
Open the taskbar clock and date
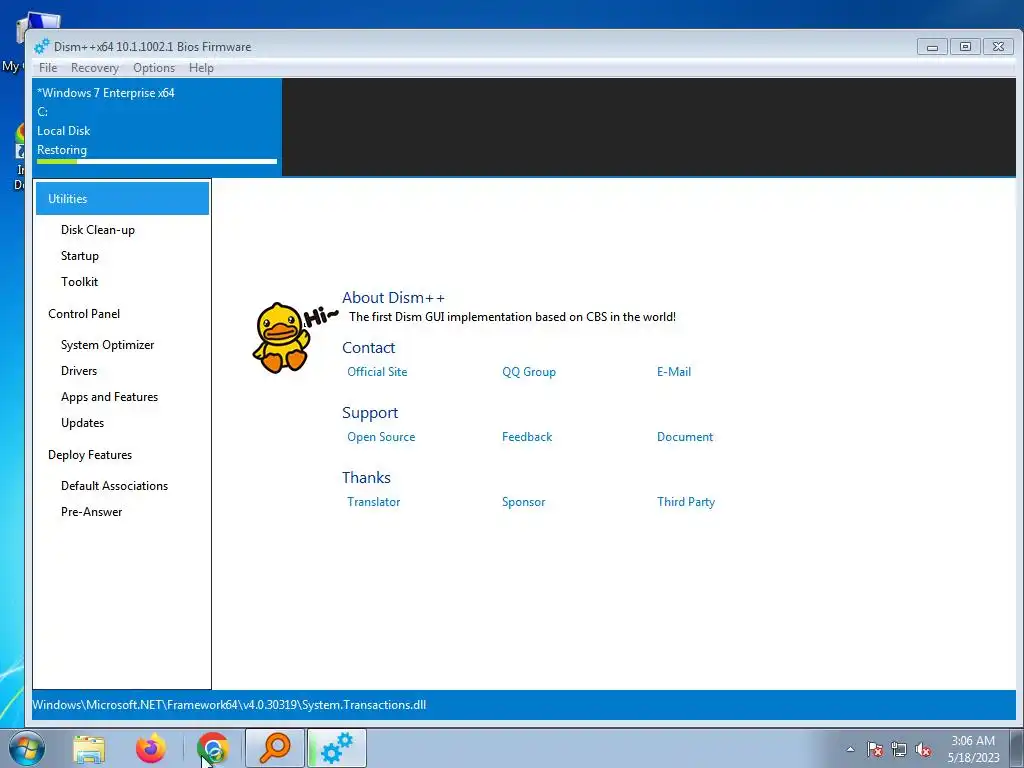[x=973, y=749]
